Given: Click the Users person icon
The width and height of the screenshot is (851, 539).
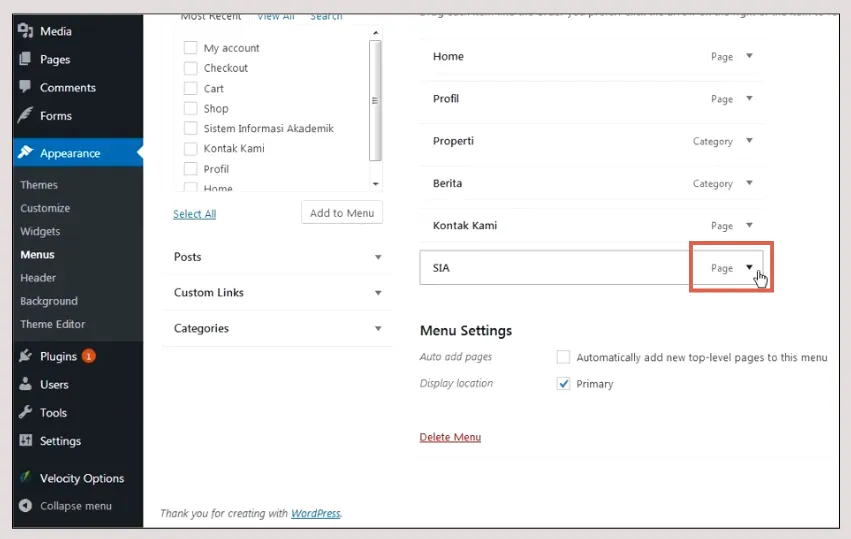Looking at the screenshot, I should pos(25,384).
